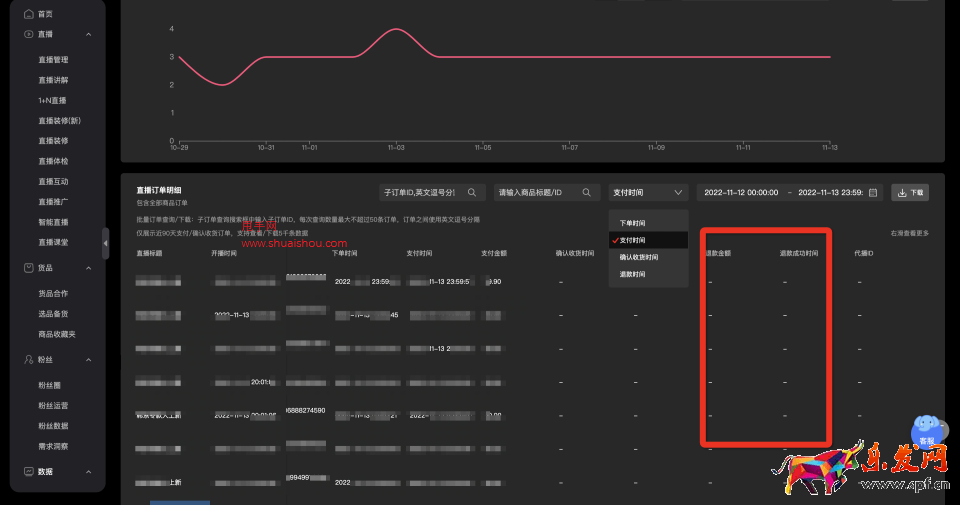The image size is (960, 505).
Task: Open the 支付时间 time type dropdown
Action: tap(648, 192)
